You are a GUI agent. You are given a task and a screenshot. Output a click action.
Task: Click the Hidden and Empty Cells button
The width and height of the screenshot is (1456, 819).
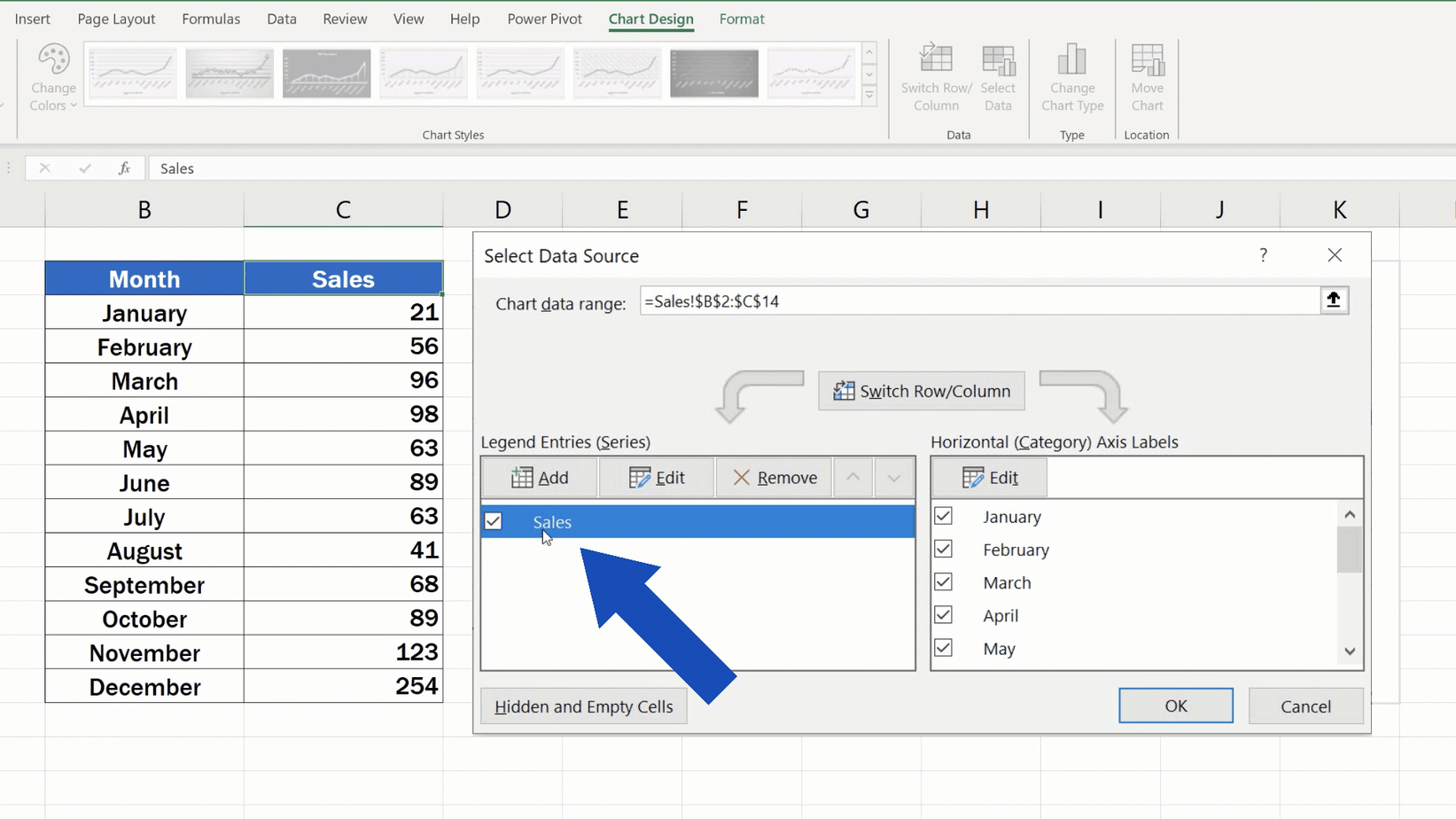click(584, 706)
